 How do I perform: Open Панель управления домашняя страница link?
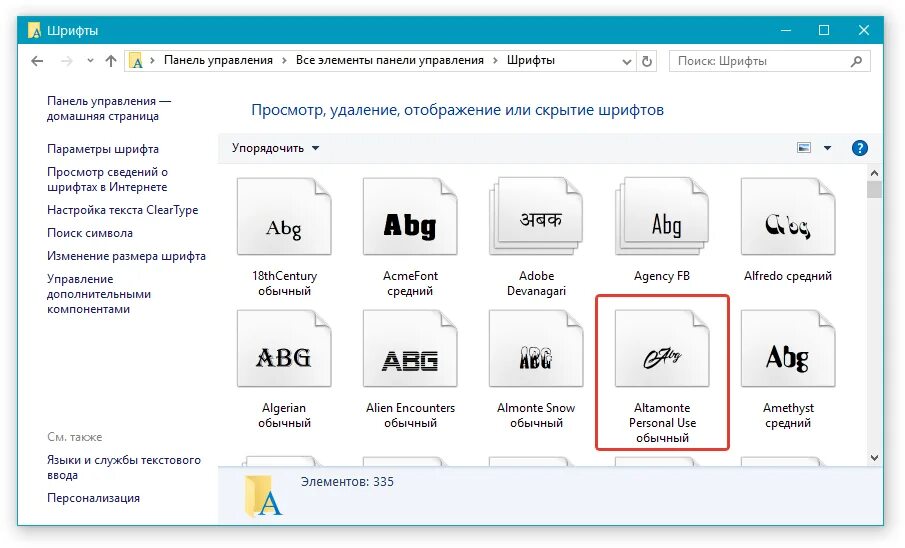point(109,108)
